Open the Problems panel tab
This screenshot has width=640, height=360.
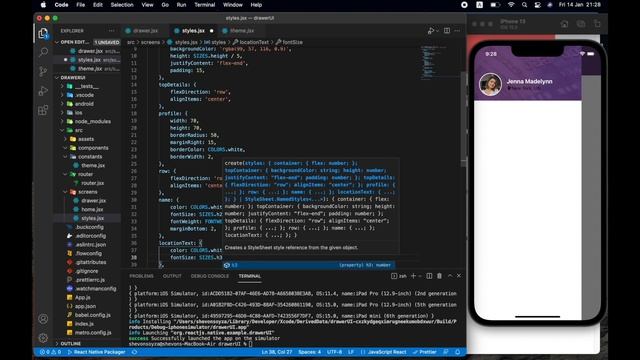[x=141, y=276]
